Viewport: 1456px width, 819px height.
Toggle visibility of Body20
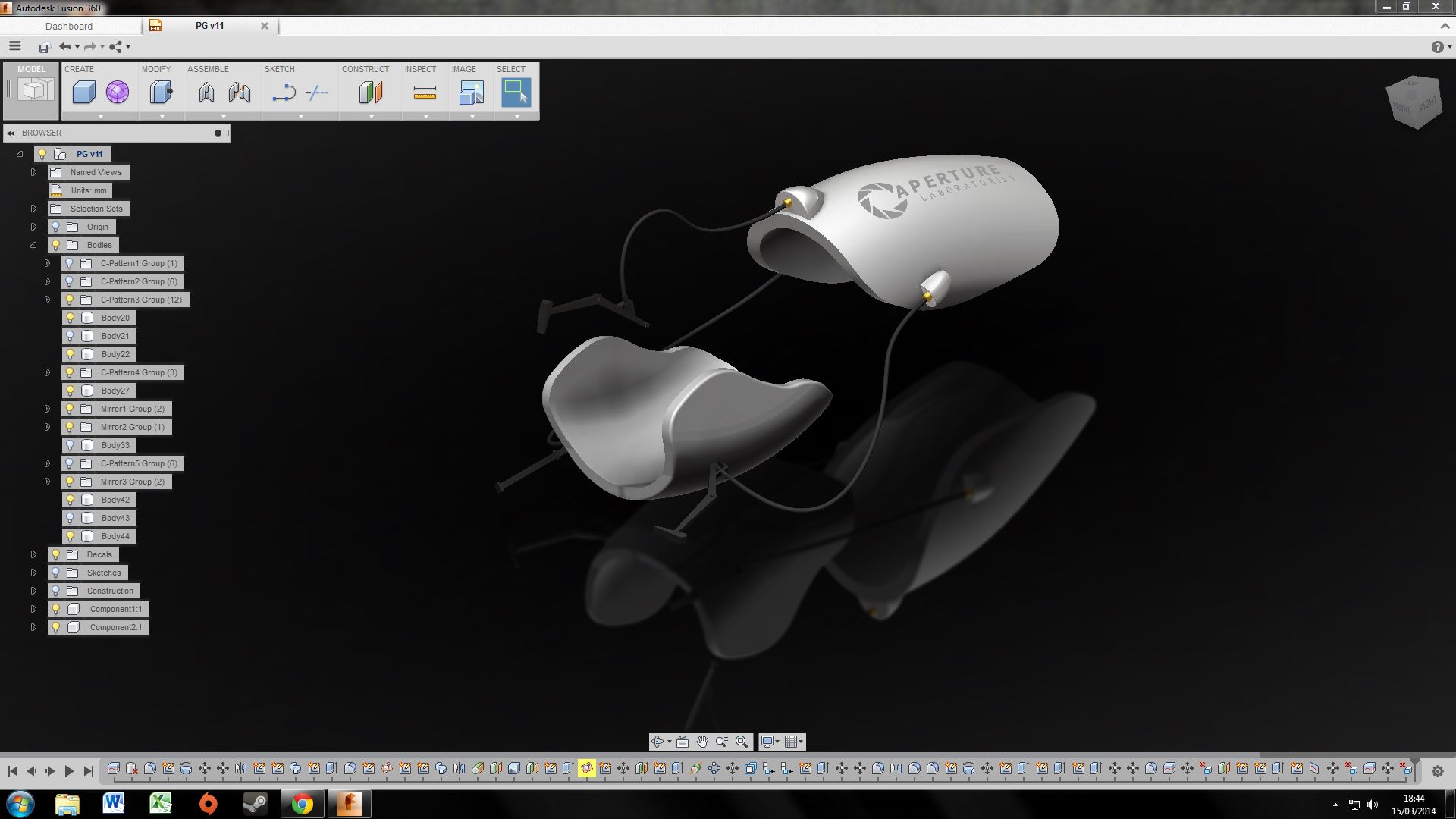point(70,318)
